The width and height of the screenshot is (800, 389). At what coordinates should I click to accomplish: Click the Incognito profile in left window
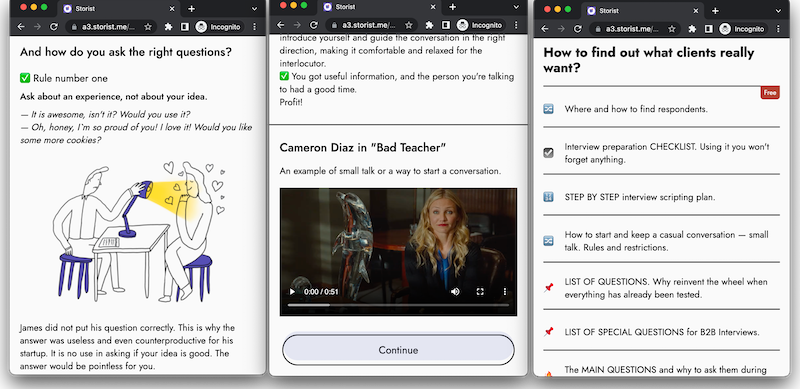[x=218, y=27]
